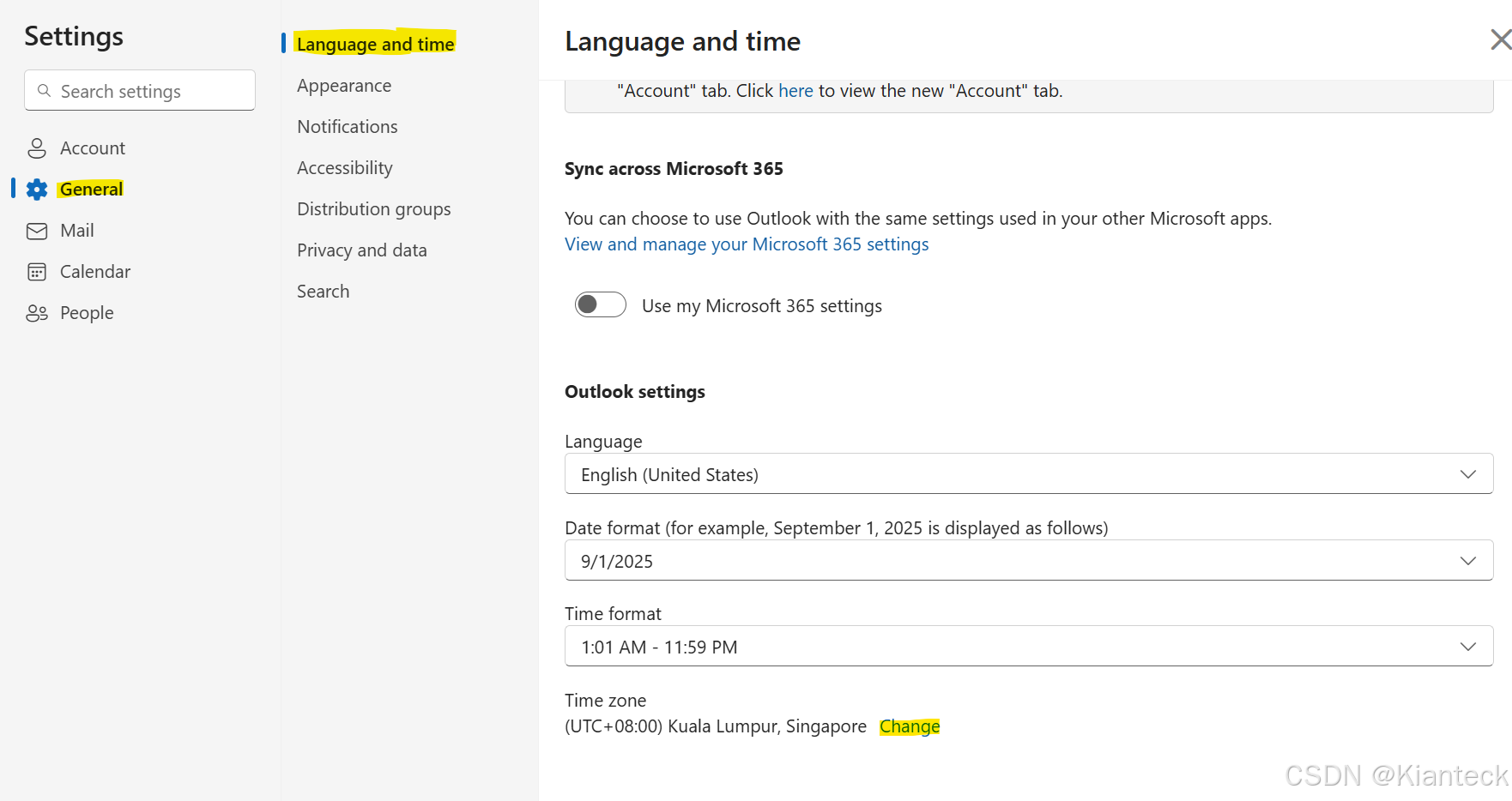Click the People icon in sidebar
Viewport: 1512px width, 801px height.
click(37, 313)
